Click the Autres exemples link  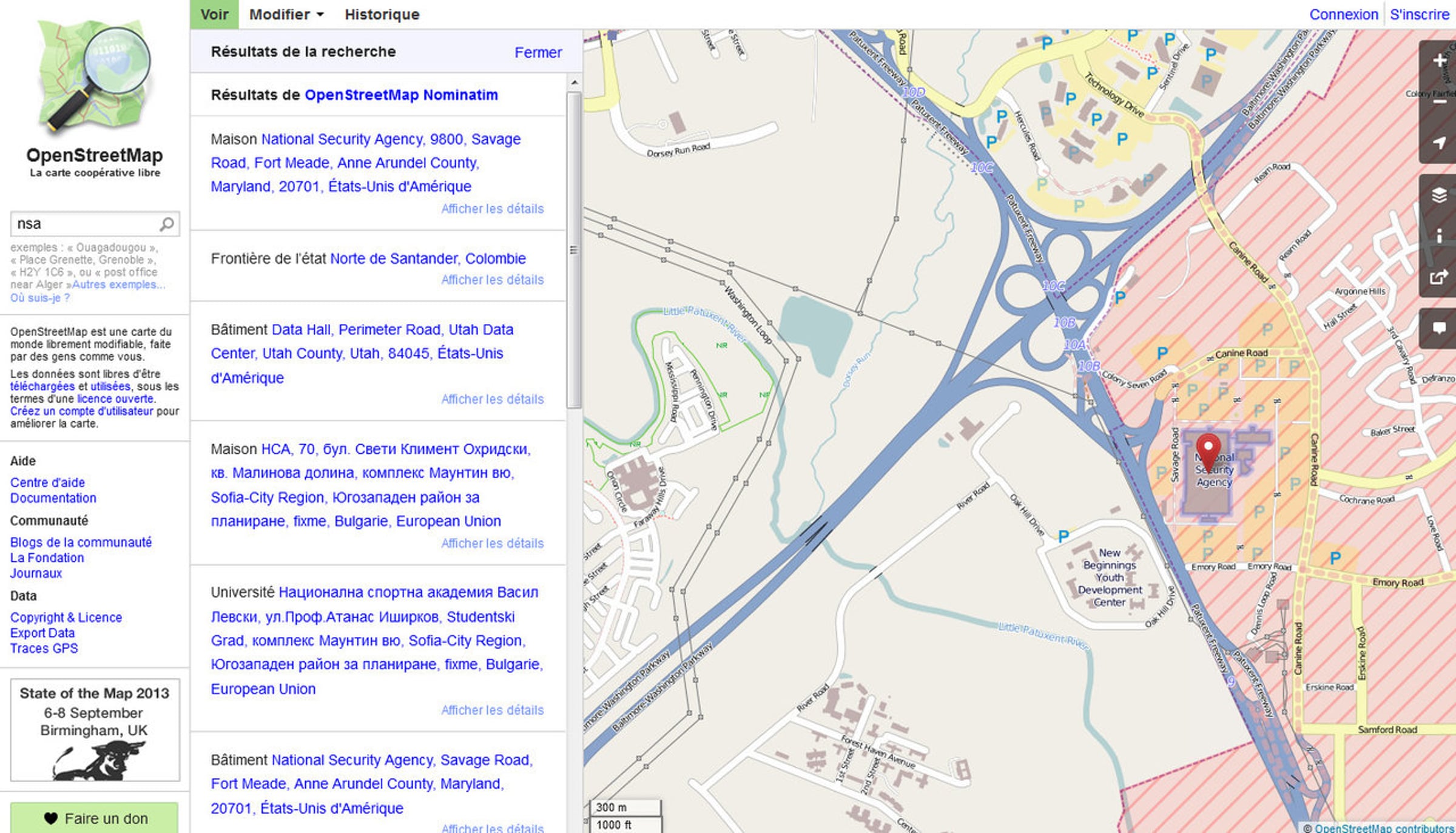[118, 285]
